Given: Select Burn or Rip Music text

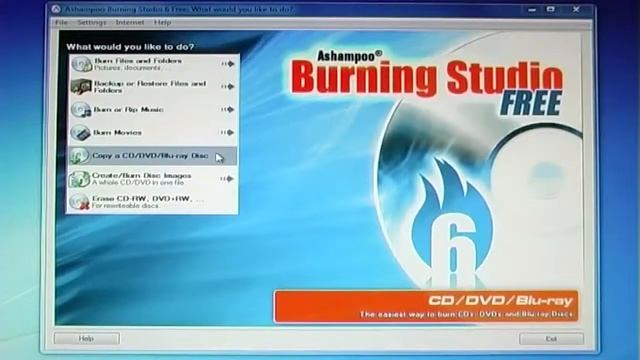Looking at the screenshot, I should pos(129,109).
